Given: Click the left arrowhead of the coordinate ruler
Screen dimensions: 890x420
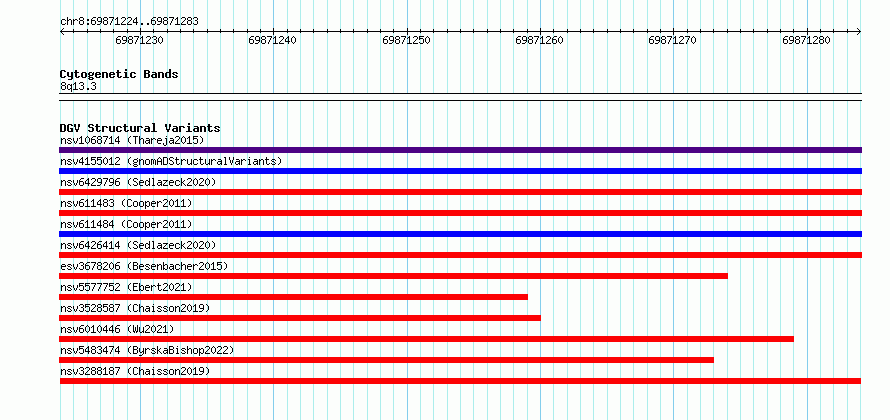Looking at the screenshot, I should pos(62,32).
